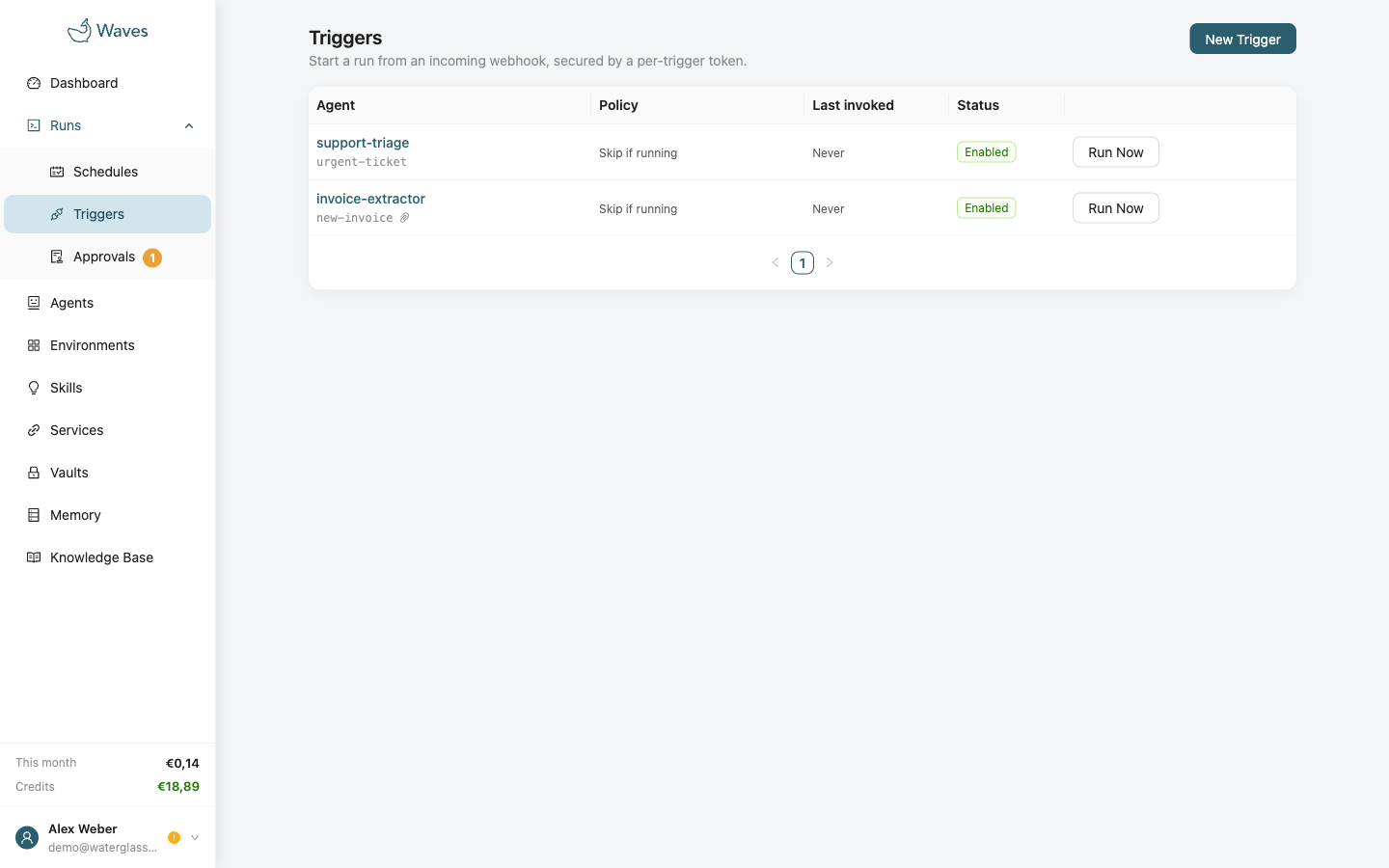Collapse the Runs section chevron
This screenshot has height=868, width=1389.
click(189, 125)
